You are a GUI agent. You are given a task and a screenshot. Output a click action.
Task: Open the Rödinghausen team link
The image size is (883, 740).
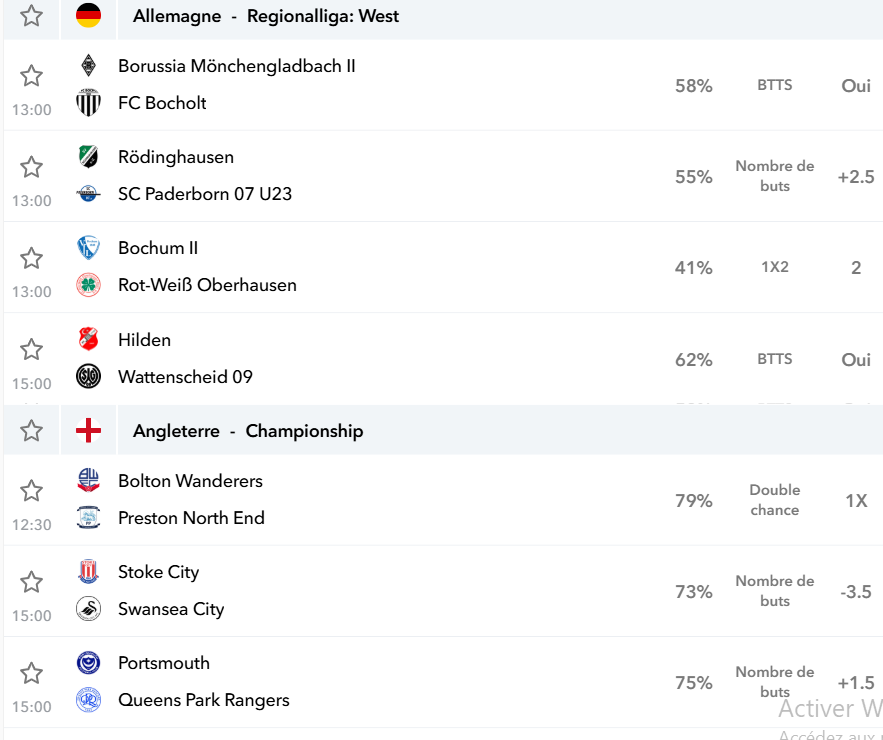pos(176,157)
